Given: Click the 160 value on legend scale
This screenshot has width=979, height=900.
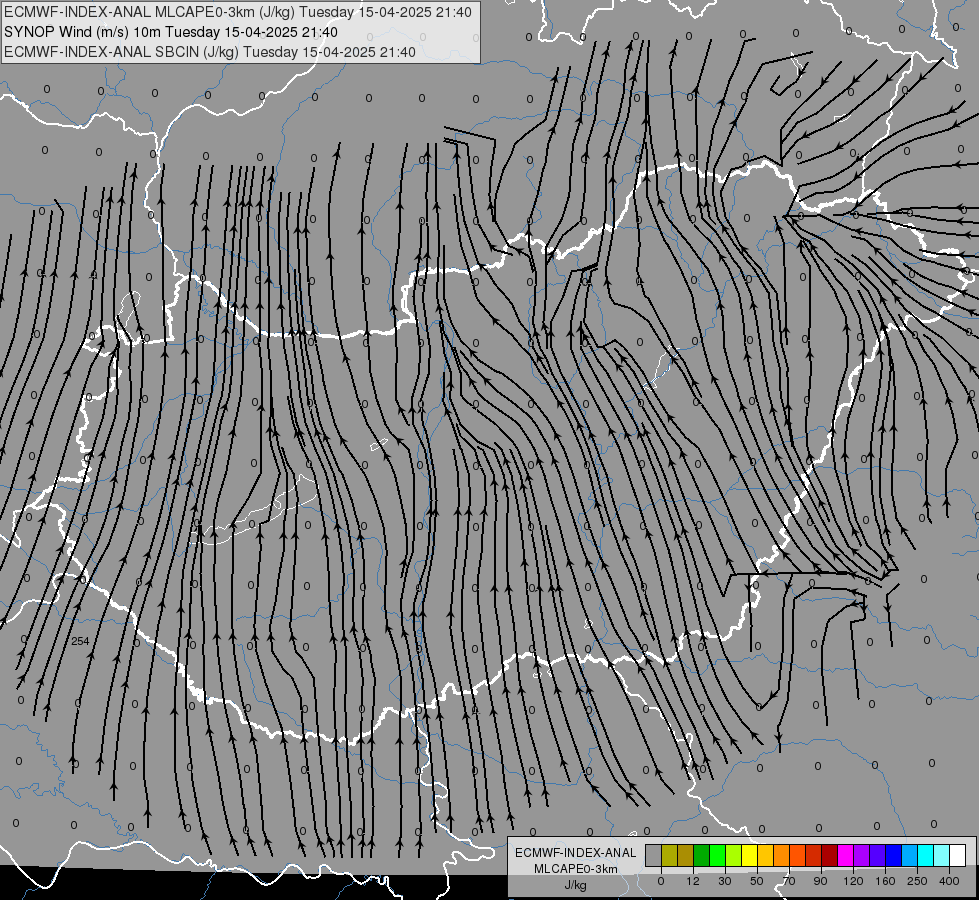Looking at the screenshot, I should [x=885, y=881].
